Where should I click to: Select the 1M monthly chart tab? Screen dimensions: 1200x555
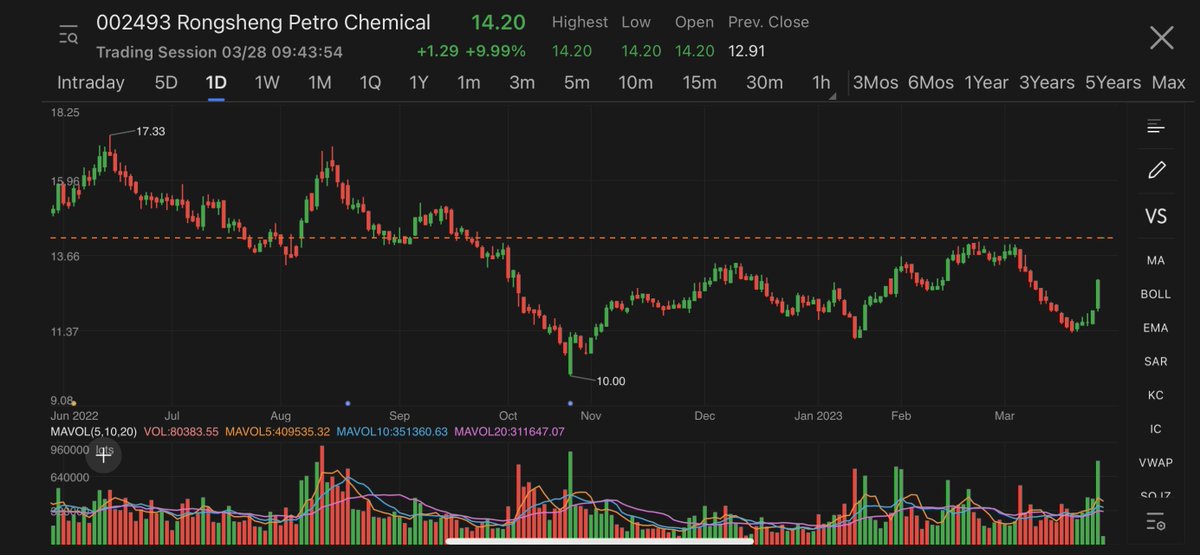tap(319, 82)
